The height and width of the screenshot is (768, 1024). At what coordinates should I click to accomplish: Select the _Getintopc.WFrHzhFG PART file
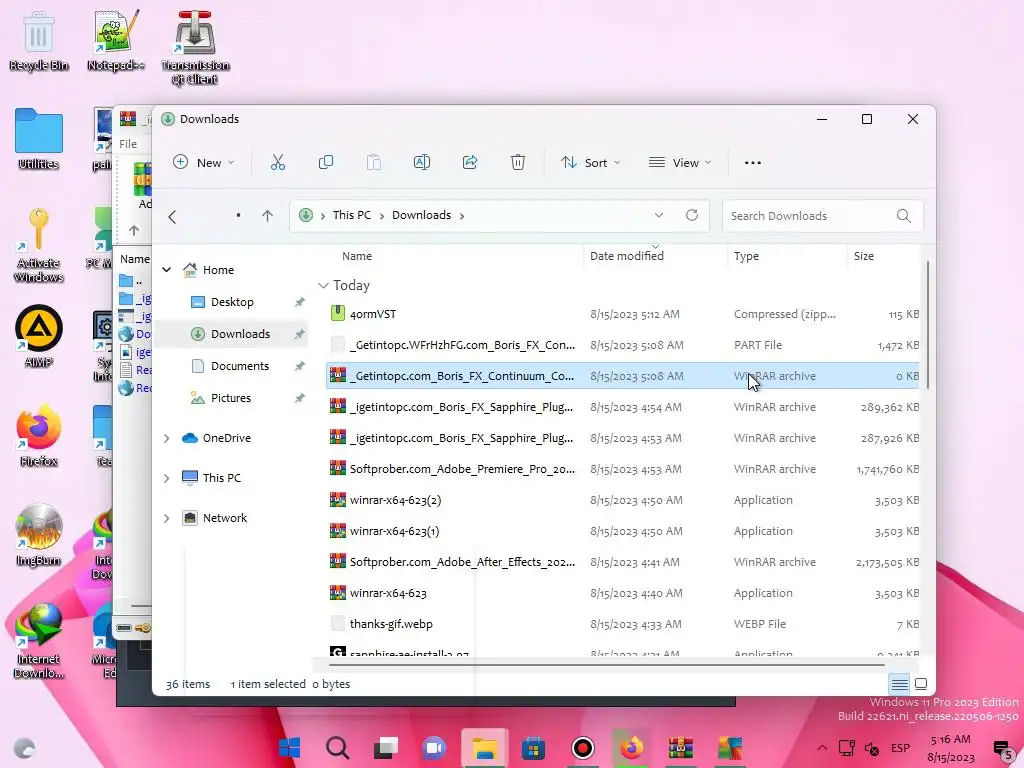click(x=622, y=345)
